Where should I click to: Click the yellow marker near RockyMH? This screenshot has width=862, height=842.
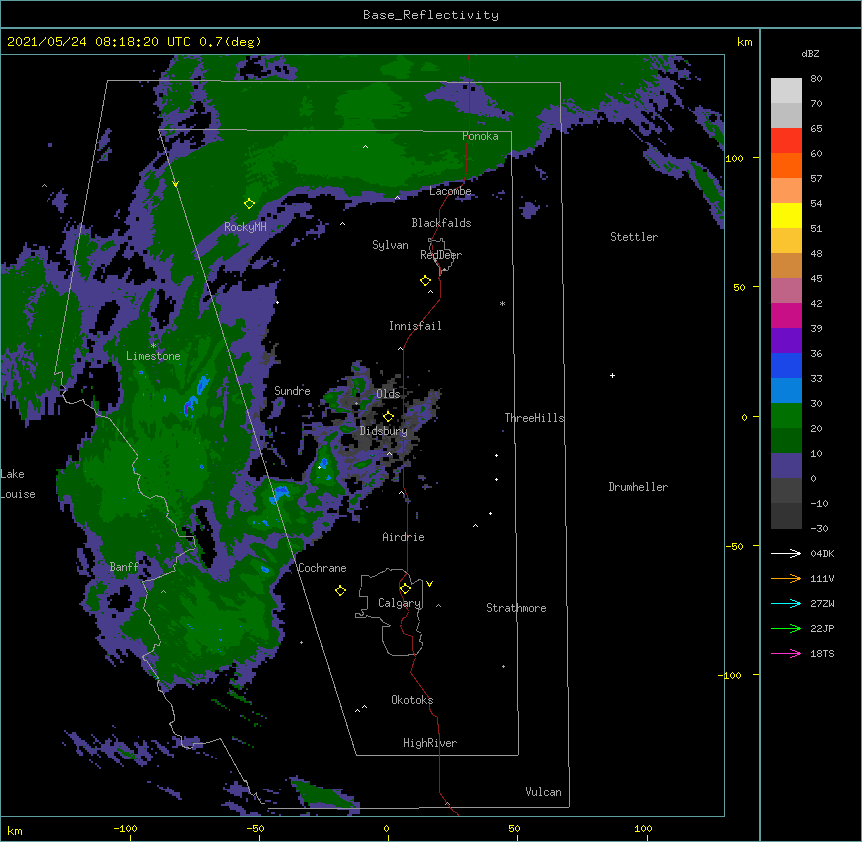[x=249, y=203]
